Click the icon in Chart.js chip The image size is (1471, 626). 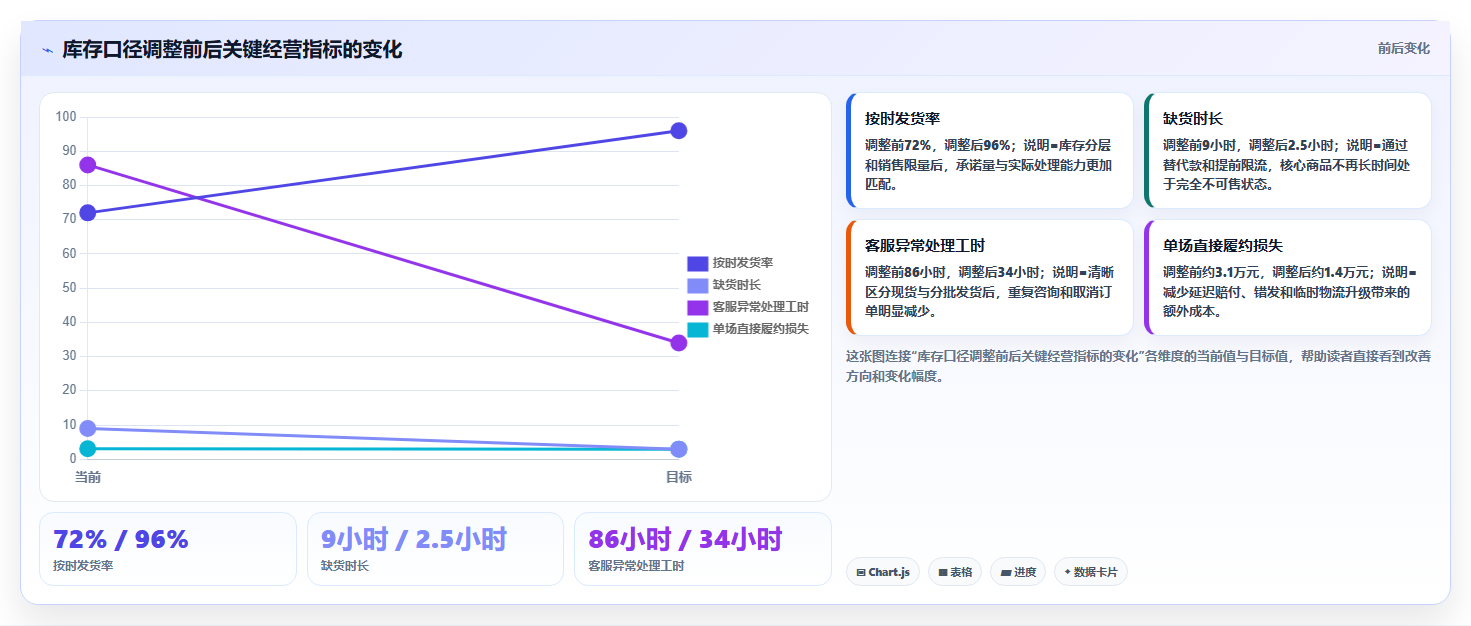click(861, 572)
